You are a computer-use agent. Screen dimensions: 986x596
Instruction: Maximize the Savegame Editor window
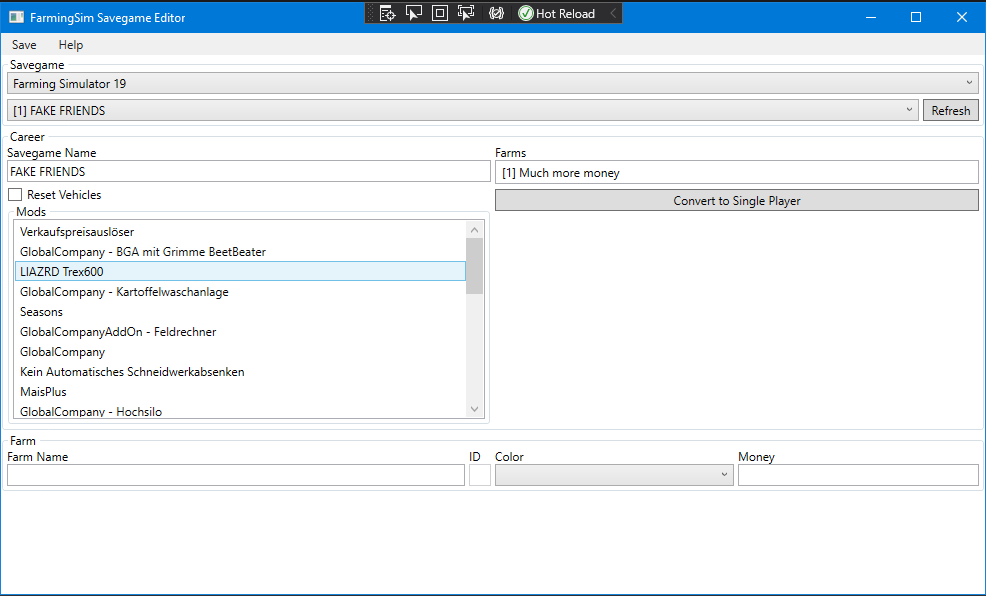(916, 18)
